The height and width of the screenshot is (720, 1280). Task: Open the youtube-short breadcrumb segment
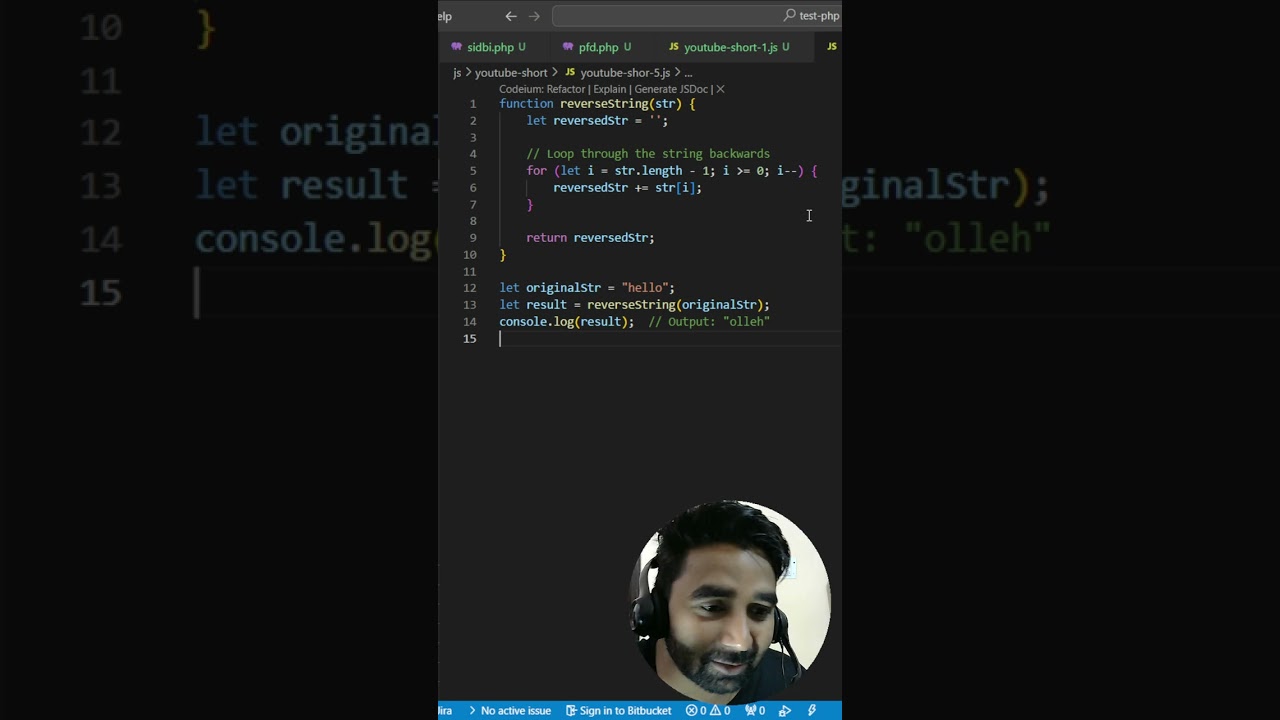click(511, 73)
